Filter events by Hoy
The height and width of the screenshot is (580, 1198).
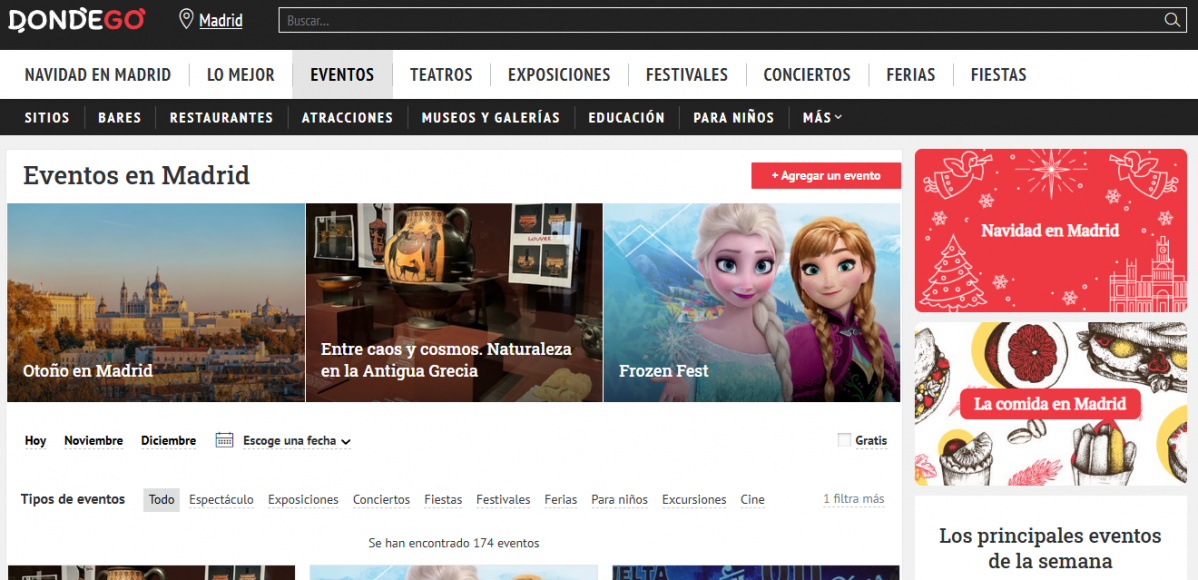(36, 441)
